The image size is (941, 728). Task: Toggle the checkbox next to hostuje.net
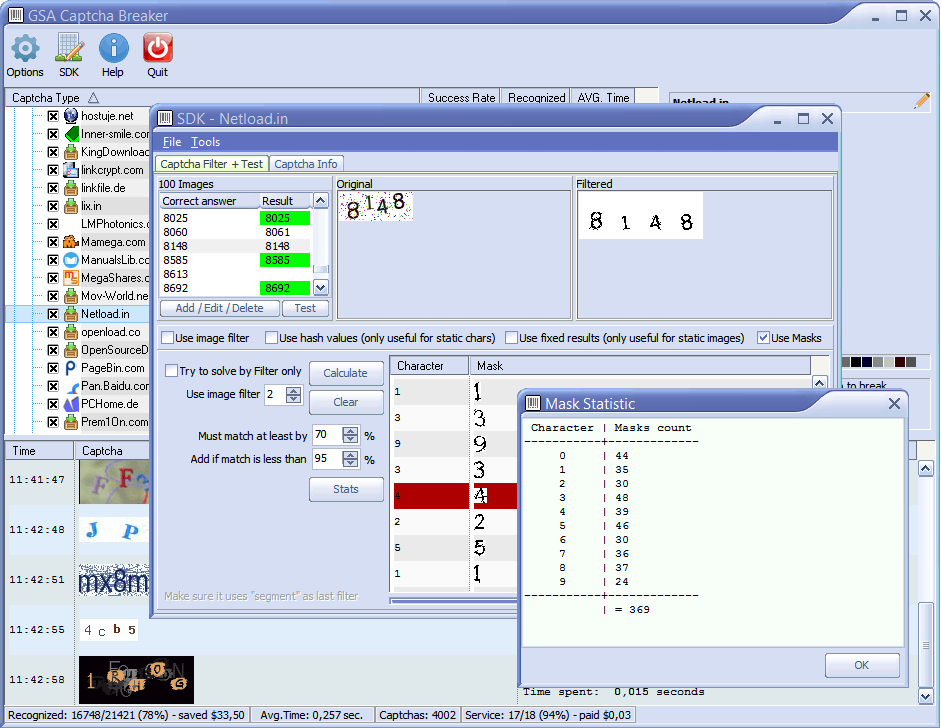53,115
